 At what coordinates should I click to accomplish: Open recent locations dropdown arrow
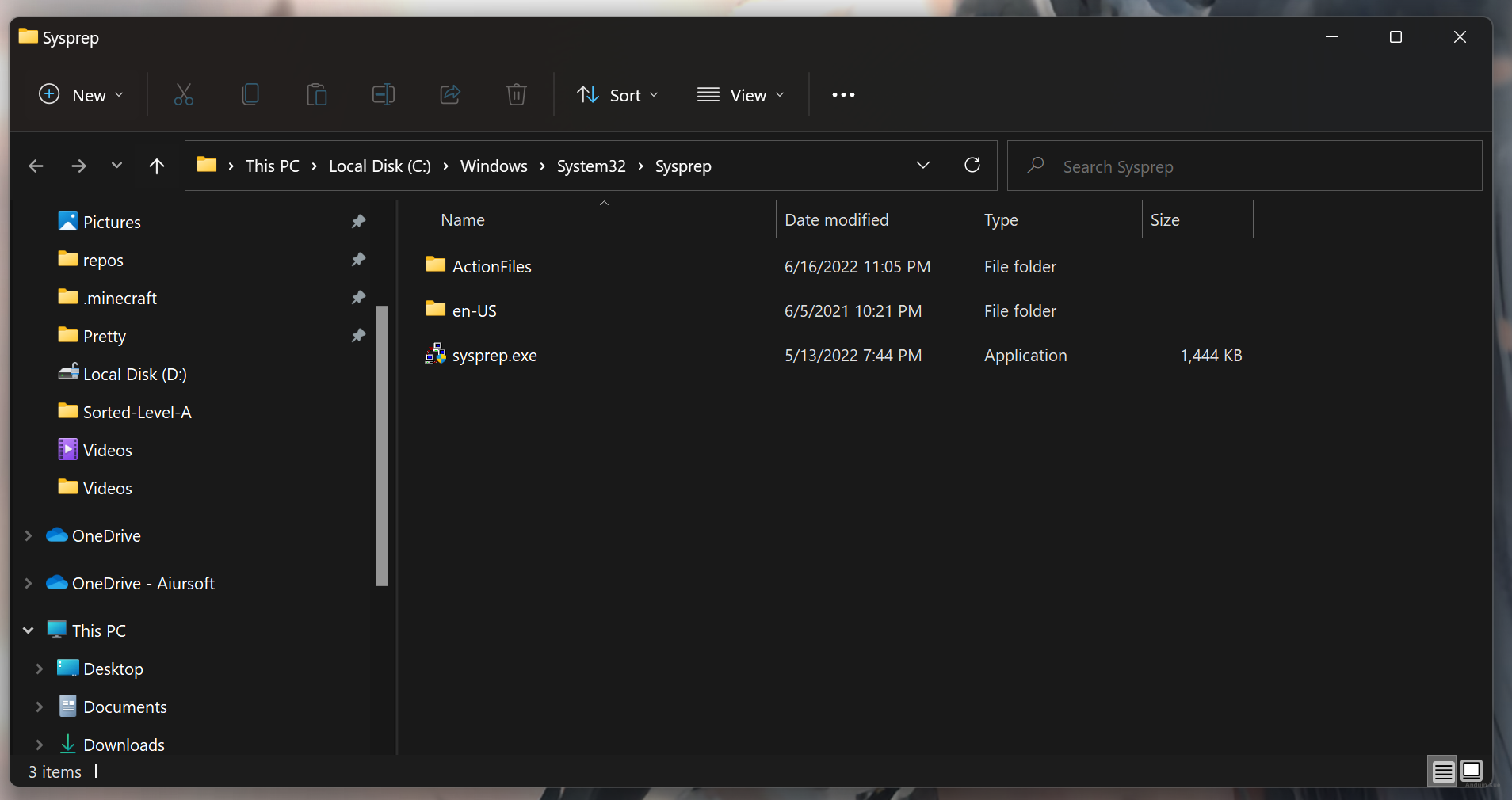tap(116, 166)
